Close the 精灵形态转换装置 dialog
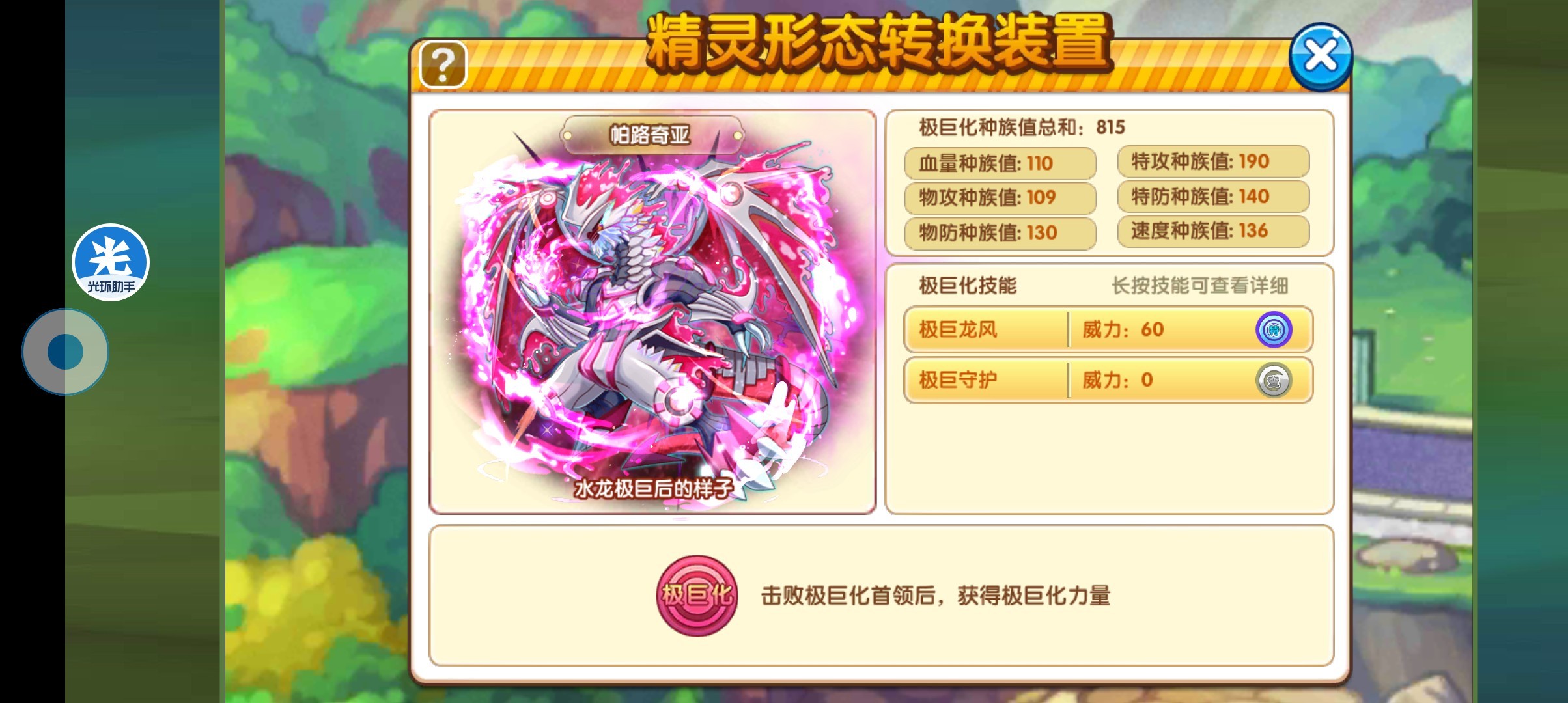The width and height of the screenshot is (1568, 703). [1321, 57]
